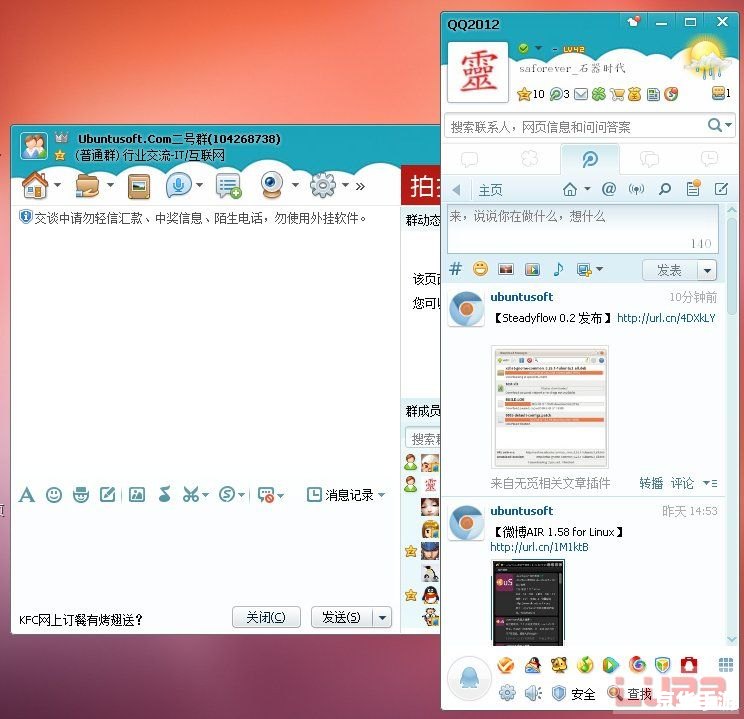Image resolution: width=744 pixels, height=719 pixels.
Task: Click the hashtag topic icon in microblog
Action: click(x=456, y=269)
